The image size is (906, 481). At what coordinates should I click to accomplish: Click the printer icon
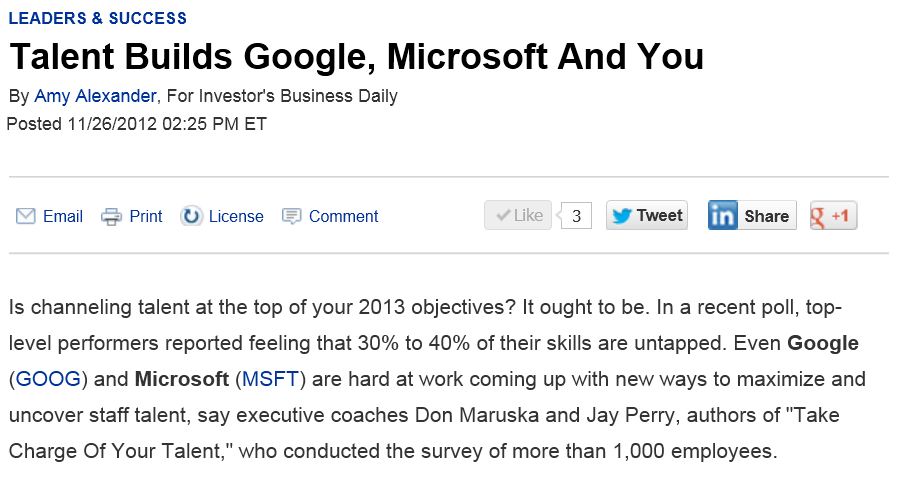tap(112, 216)
